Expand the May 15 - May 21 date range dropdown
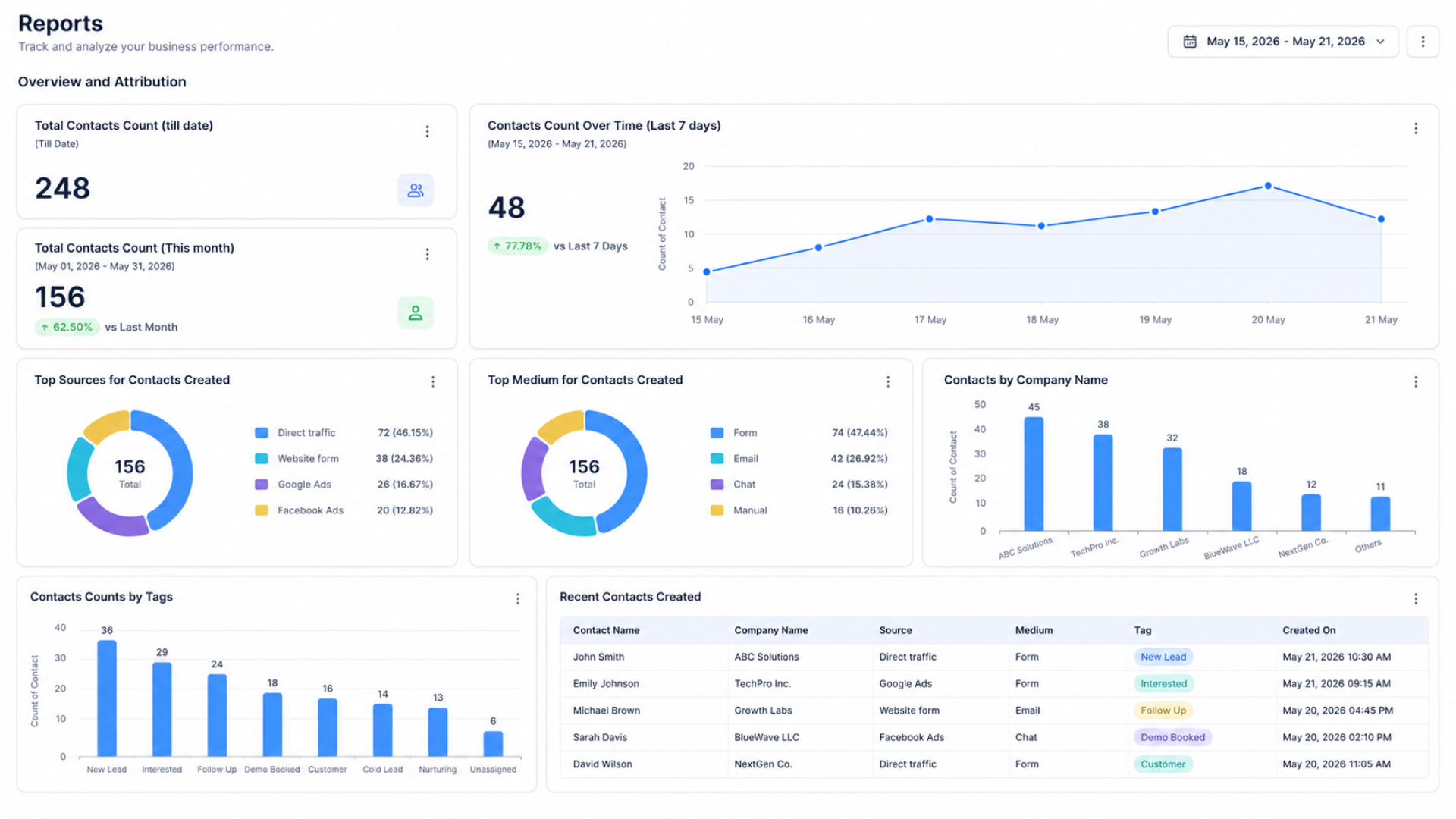 tap(1283, 42)
